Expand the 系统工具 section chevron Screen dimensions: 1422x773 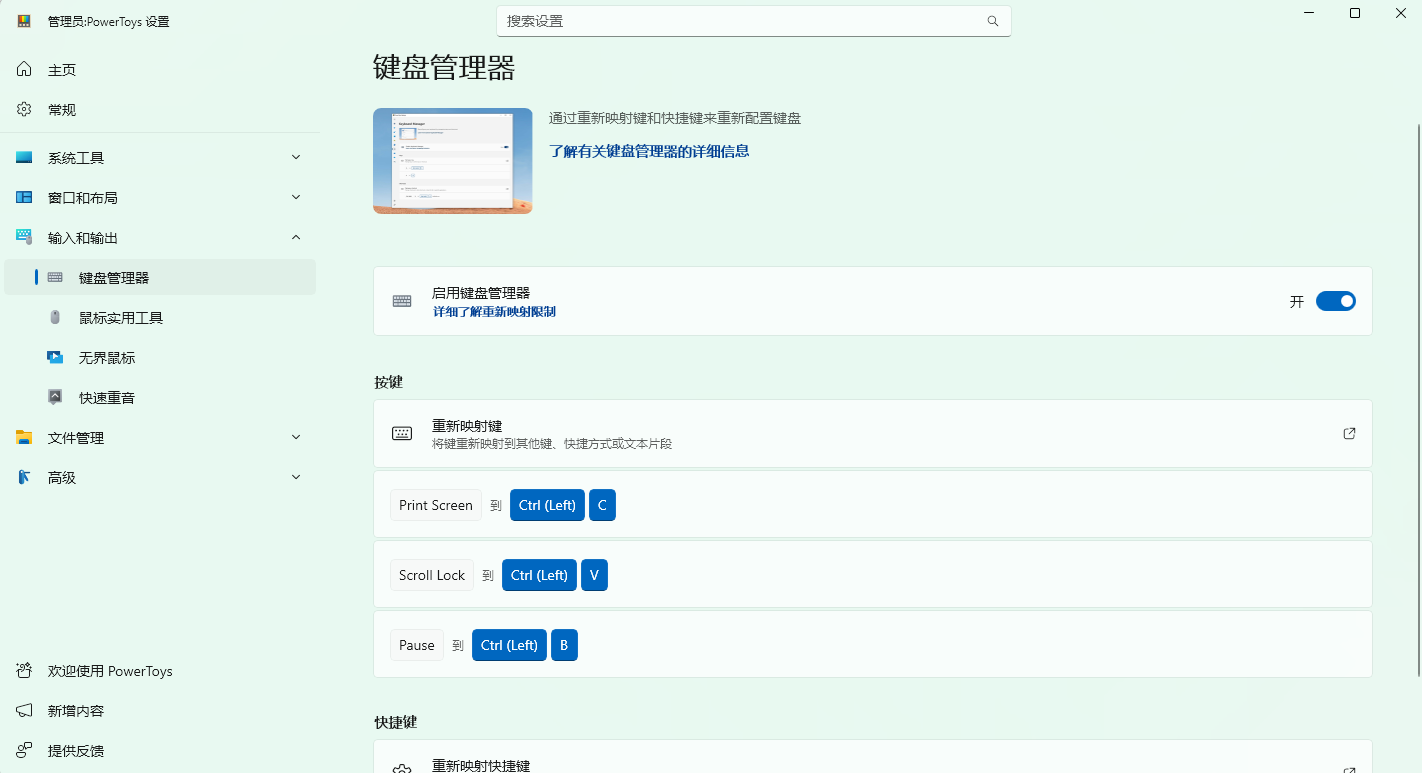coord(296,158)
